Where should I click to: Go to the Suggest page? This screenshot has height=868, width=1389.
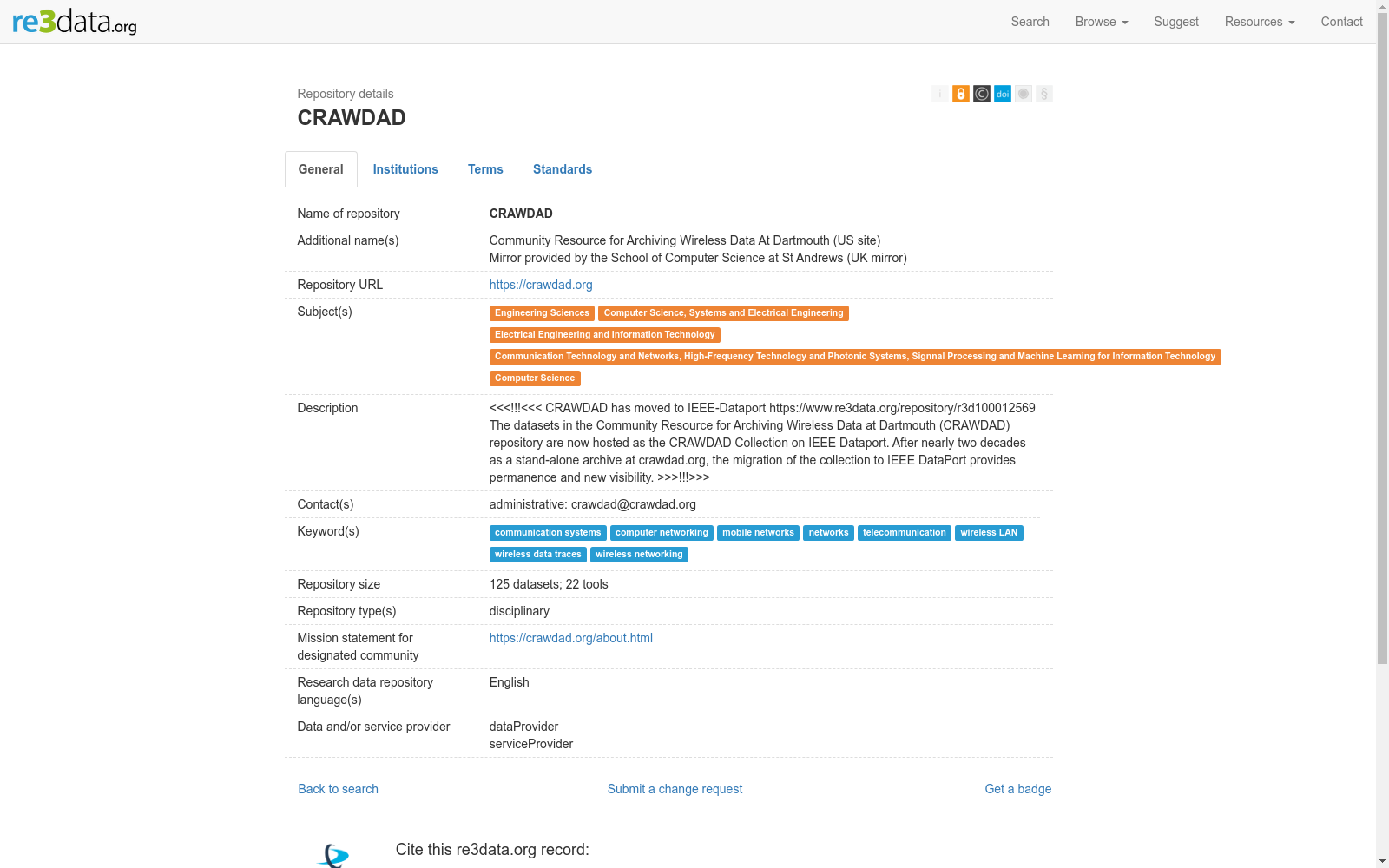1176,22
